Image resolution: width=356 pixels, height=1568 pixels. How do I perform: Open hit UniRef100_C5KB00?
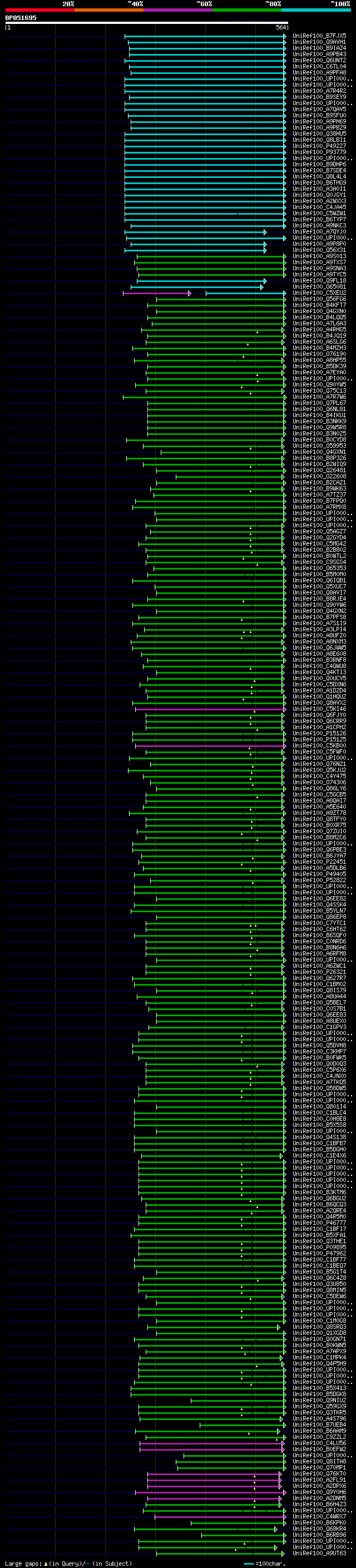point(319,745)
